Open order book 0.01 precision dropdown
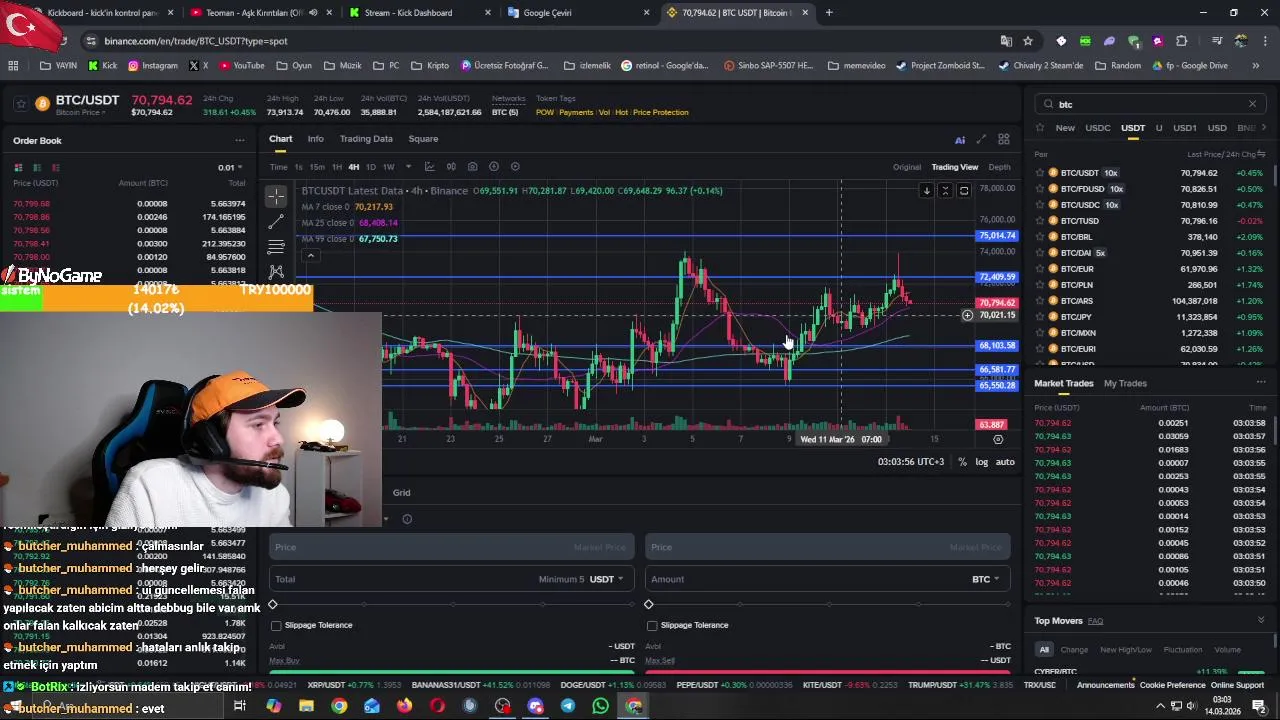Viewport: 1280px width, 720px height. 231,167
